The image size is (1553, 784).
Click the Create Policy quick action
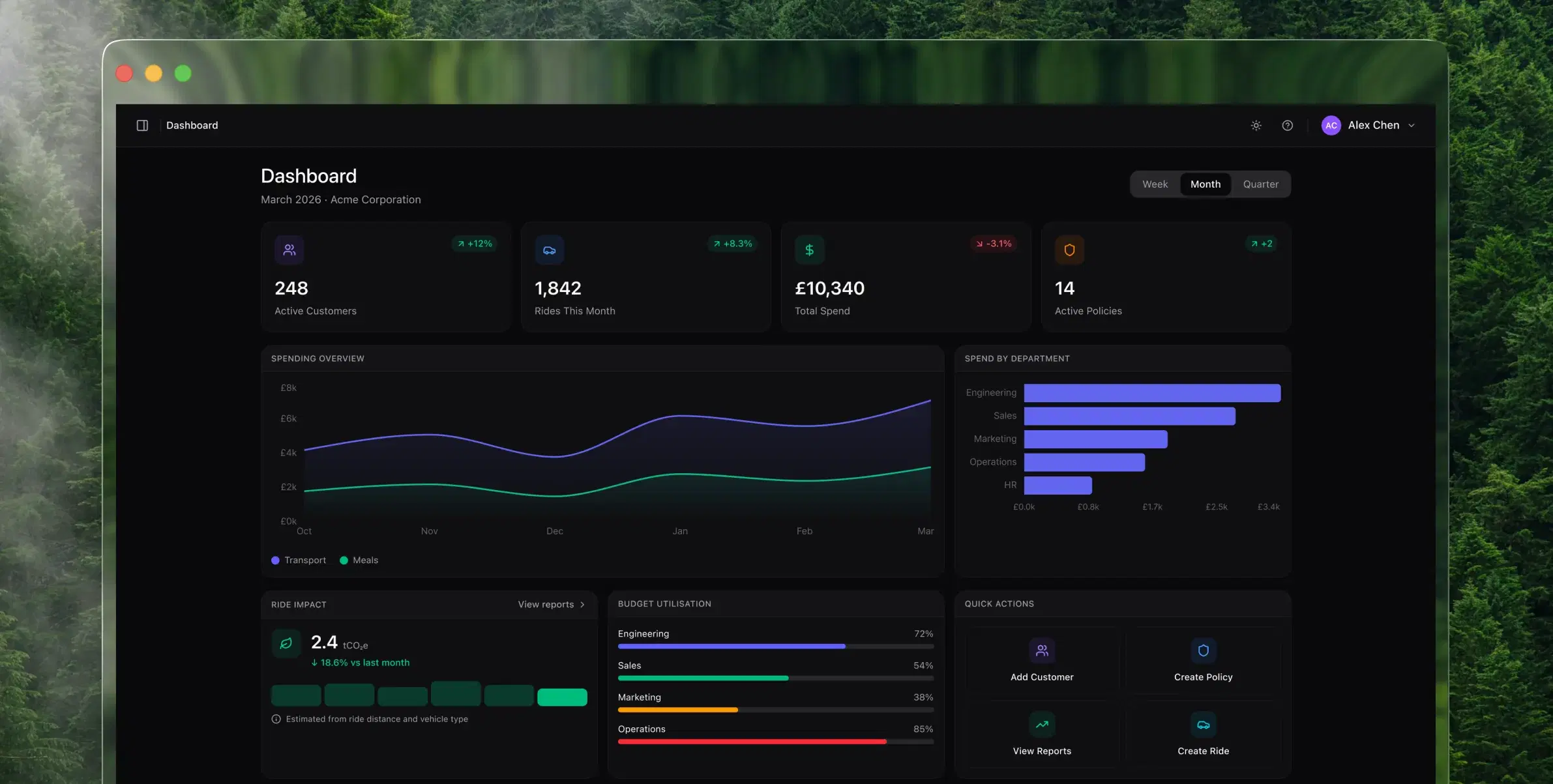point(1203,661)
